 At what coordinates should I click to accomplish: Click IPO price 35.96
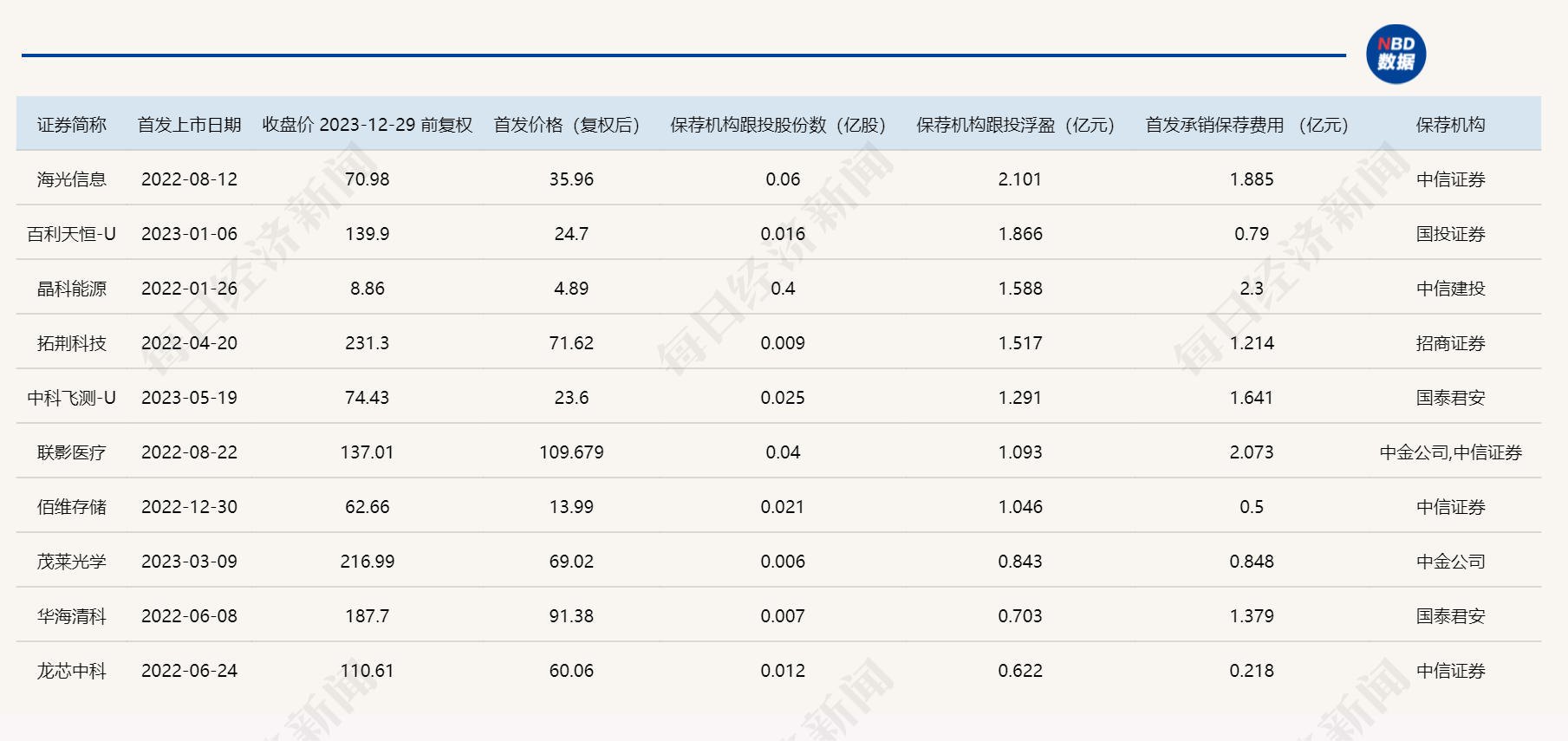571,179
